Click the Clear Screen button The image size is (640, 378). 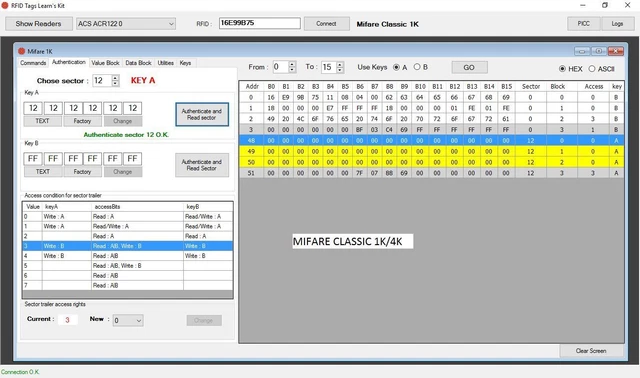(591, 351)
